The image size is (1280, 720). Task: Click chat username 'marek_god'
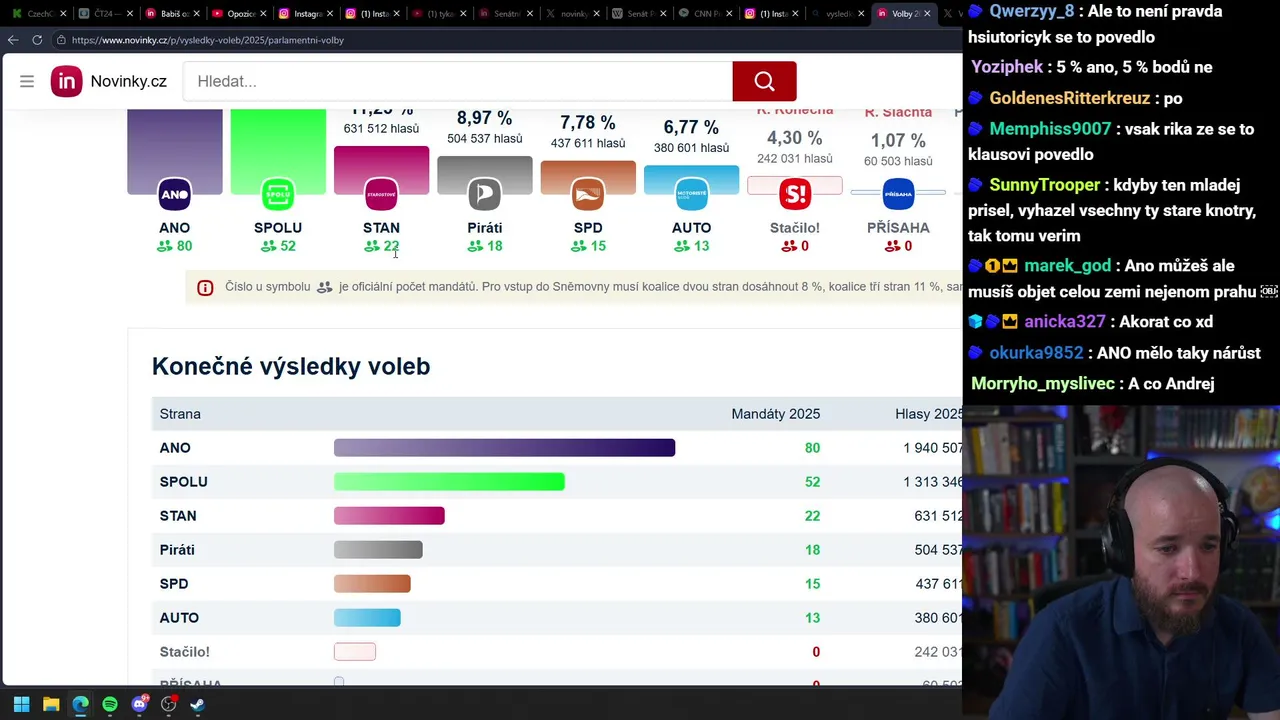click(x=1067, y=266)
